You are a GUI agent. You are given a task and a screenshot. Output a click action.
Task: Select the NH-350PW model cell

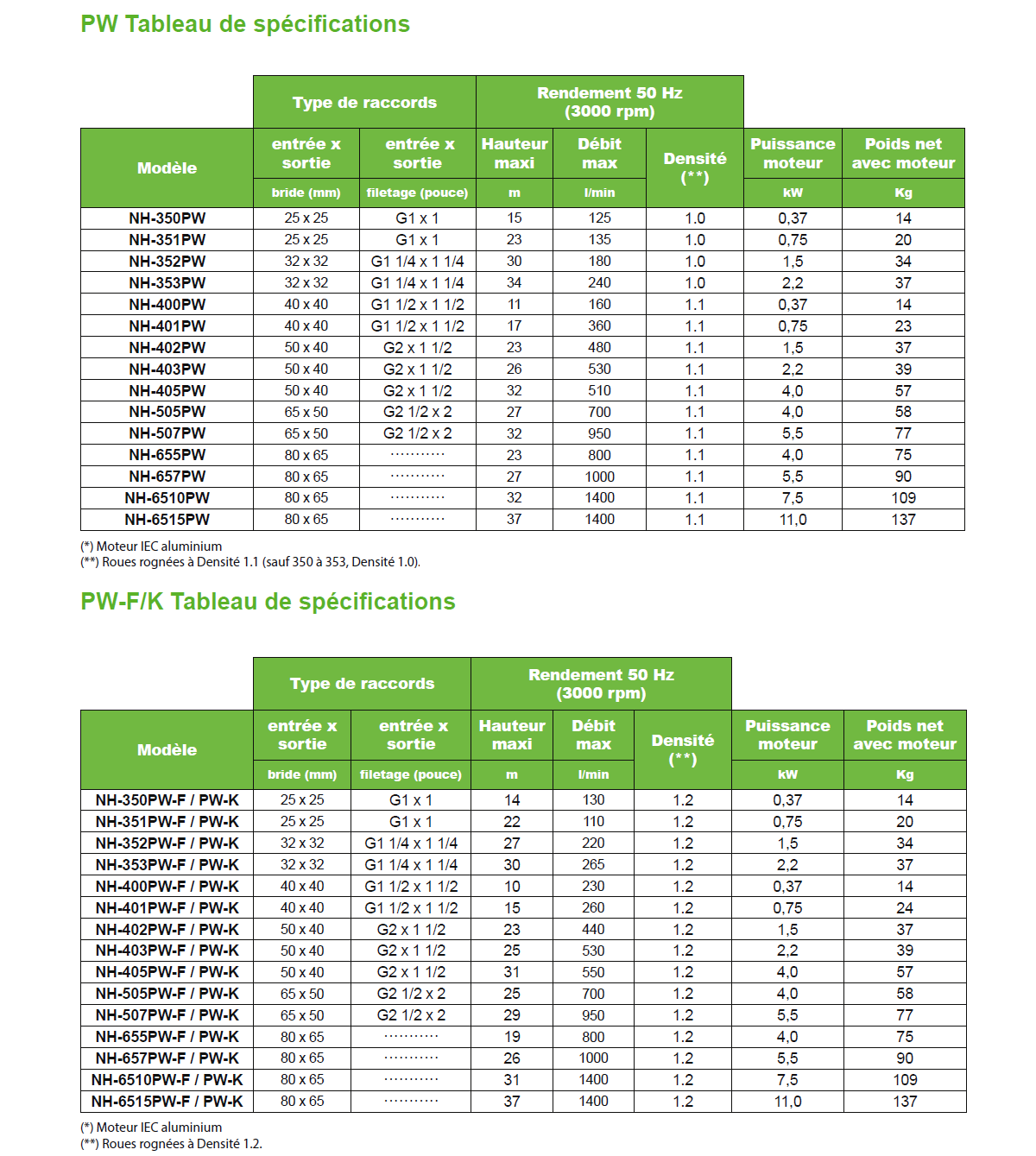(x=167, y=218)
